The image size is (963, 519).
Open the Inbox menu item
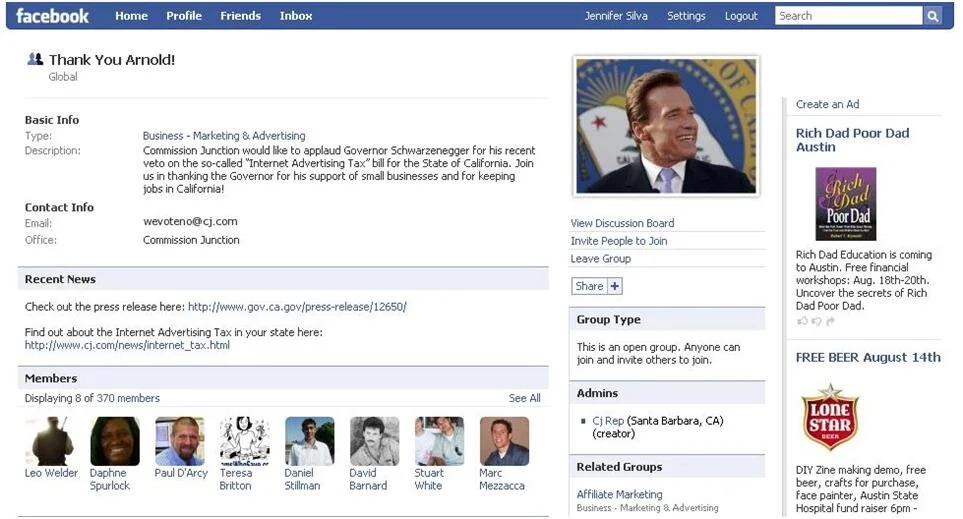295,16
